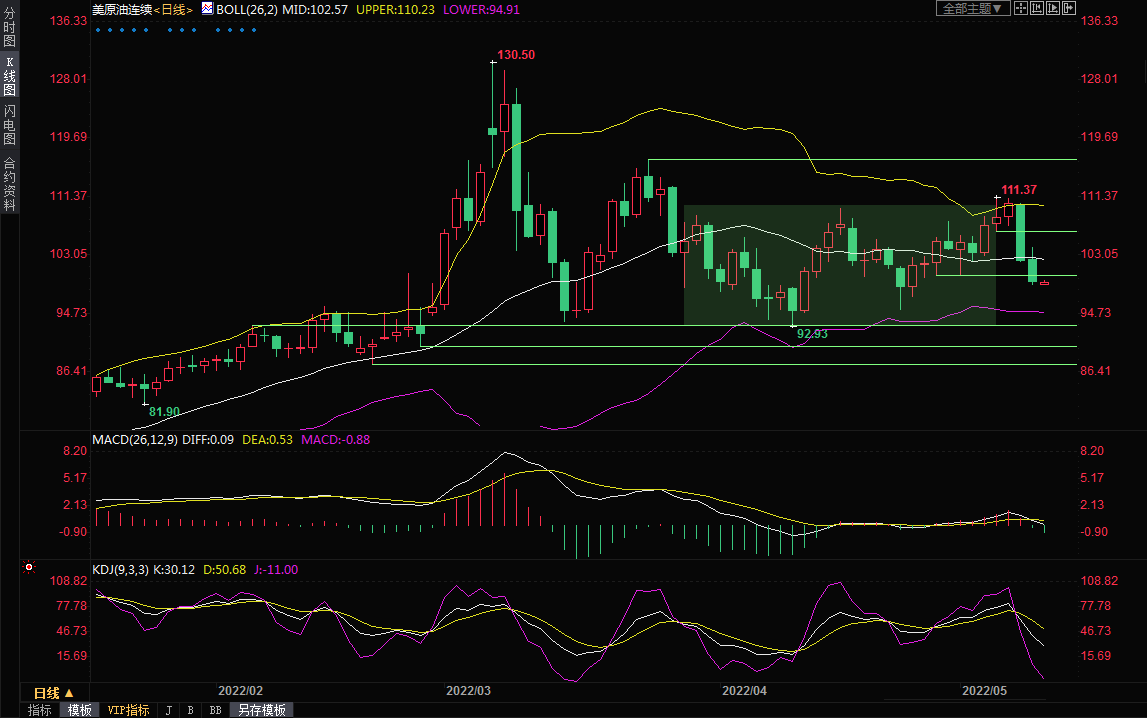Select the 模板 tab at bottom
Screen dimensions: 1147x718
(80, 710)
